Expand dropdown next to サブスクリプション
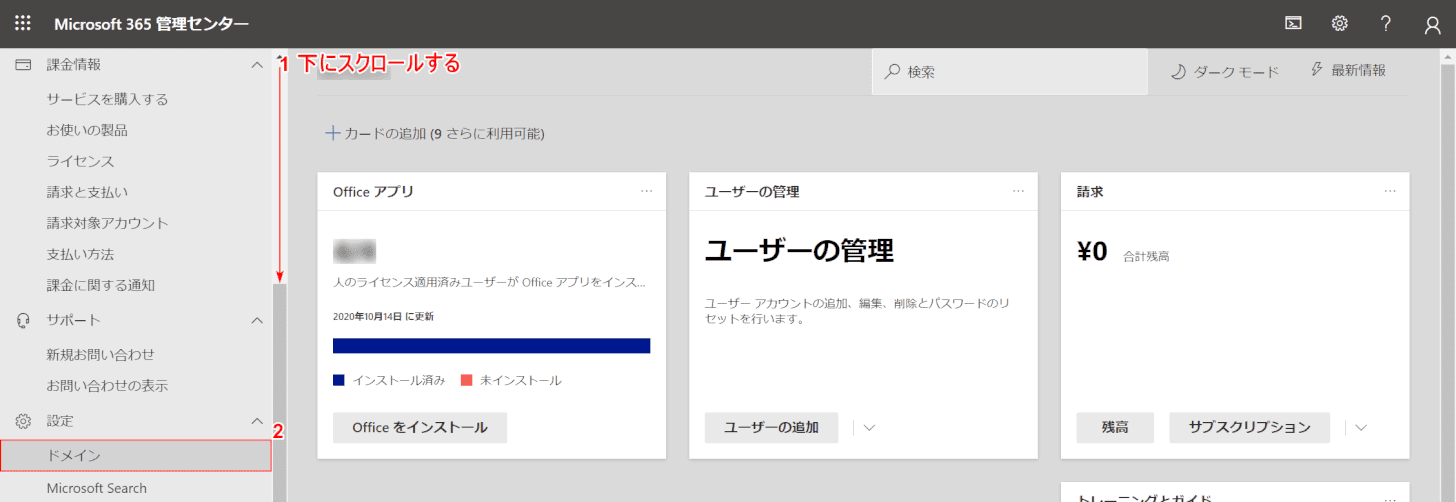Viewport: 1456px width, 502px height. click(x=1361, y=428)
